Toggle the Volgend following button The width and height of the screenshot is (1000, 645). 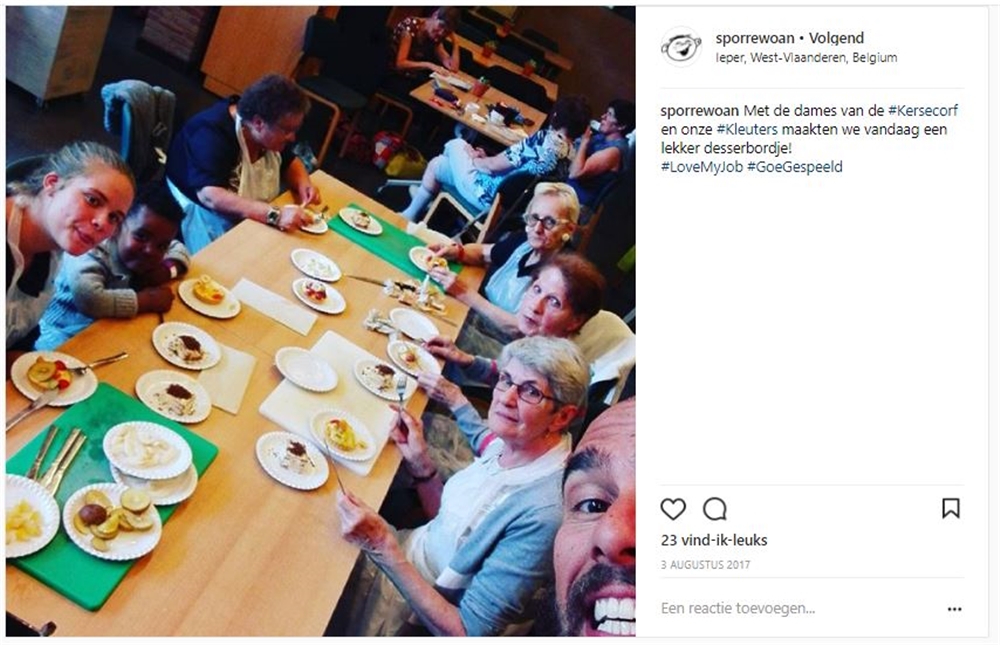click(836, 38)
